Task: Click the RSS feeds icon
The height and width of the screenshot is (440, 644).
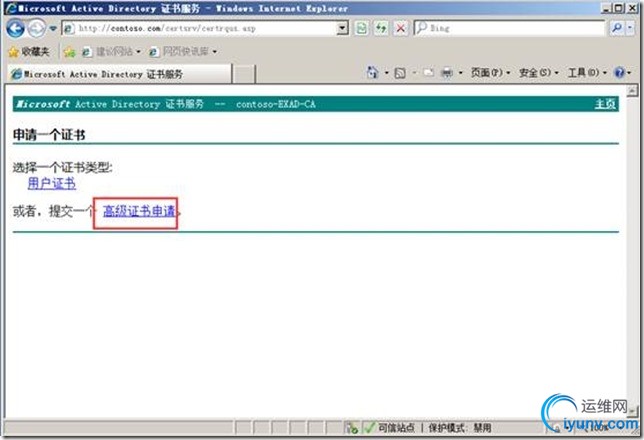Action: [x=400, y=73]
